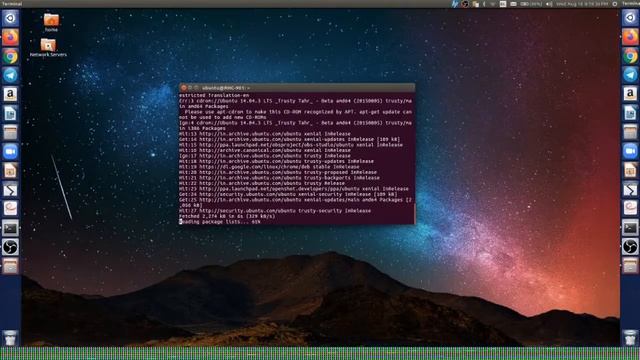The height and width of the screenshot is (360, 640).
Task: Launch Zoom from the right launcher
Action: (630, 151)
